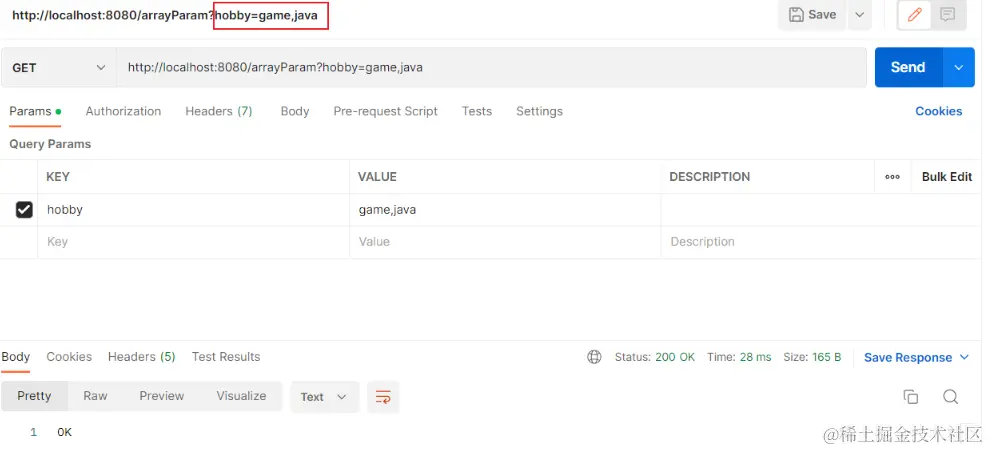This screenshot has height=451, width=989.
Task: Click the Cookies link
Action: tap(939, 112)
